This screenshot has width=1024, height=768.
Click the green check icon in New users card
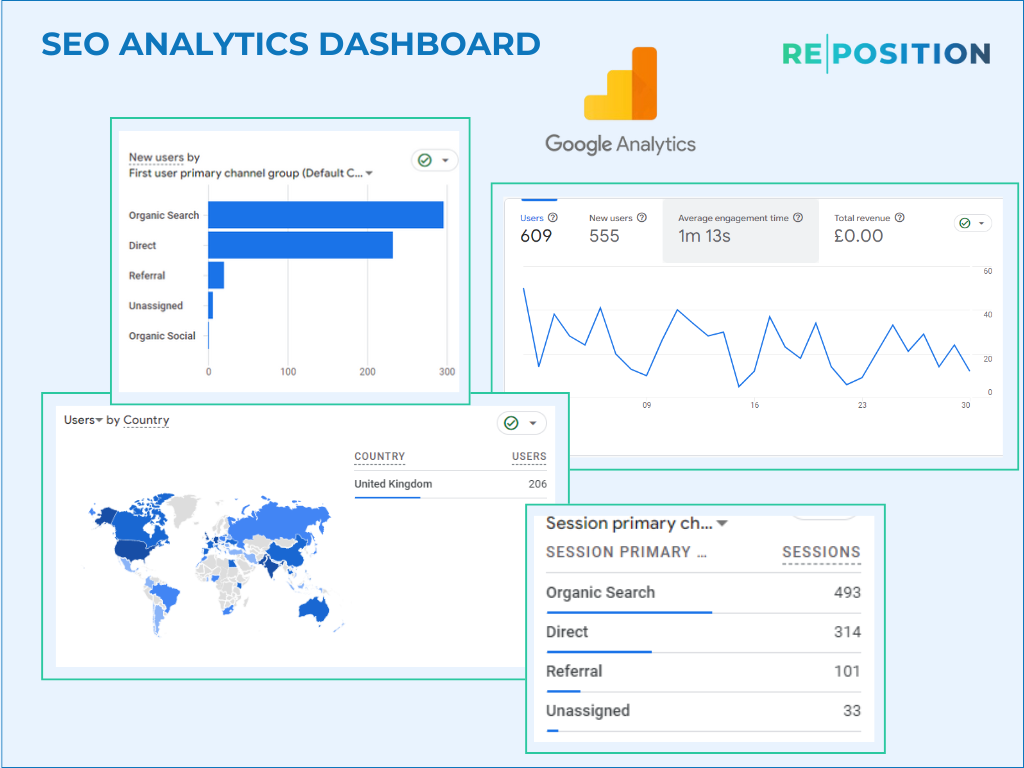(424, 160)
